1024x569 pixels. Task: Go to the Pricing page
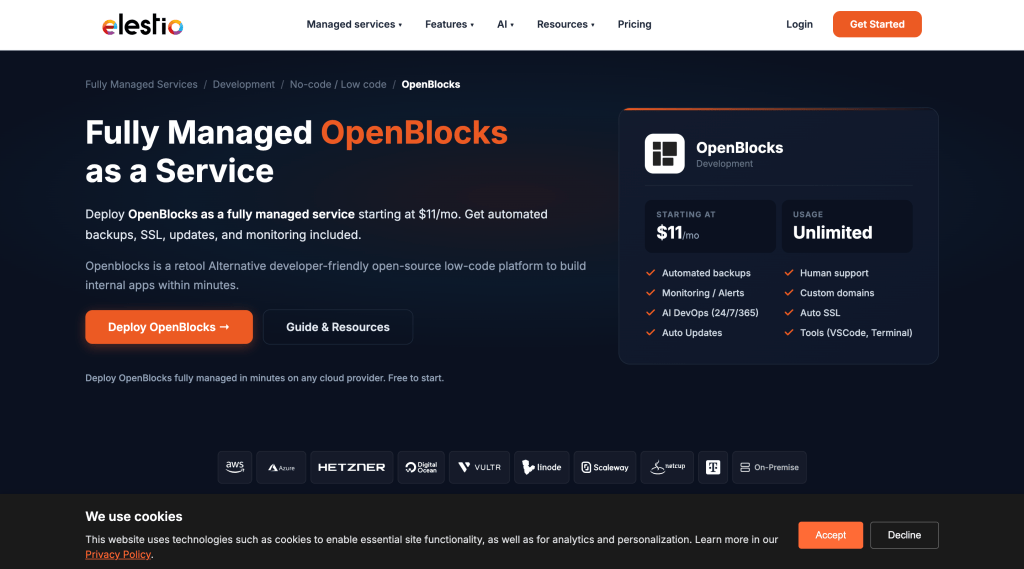coord(635,24)
